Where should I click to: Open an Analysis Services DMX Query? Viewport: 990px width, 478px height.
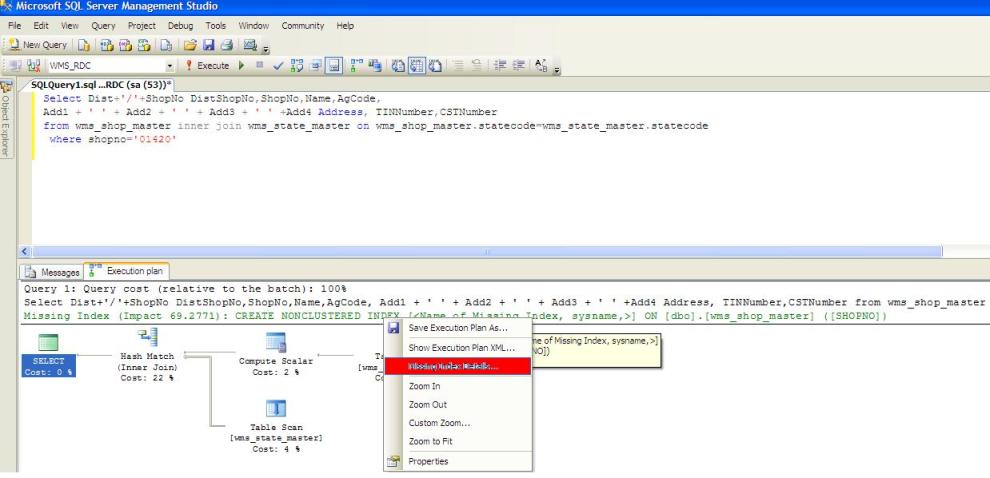pos(125,45)
